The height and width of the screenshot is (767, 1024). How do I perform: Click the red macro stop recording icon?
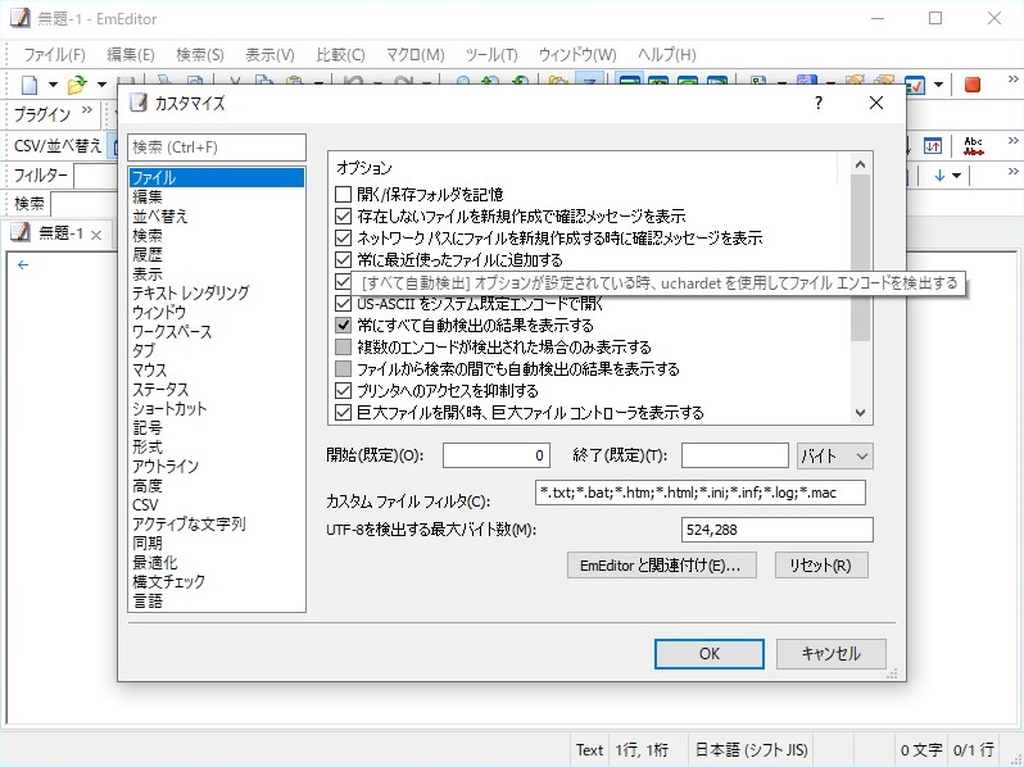coord(972,85)
